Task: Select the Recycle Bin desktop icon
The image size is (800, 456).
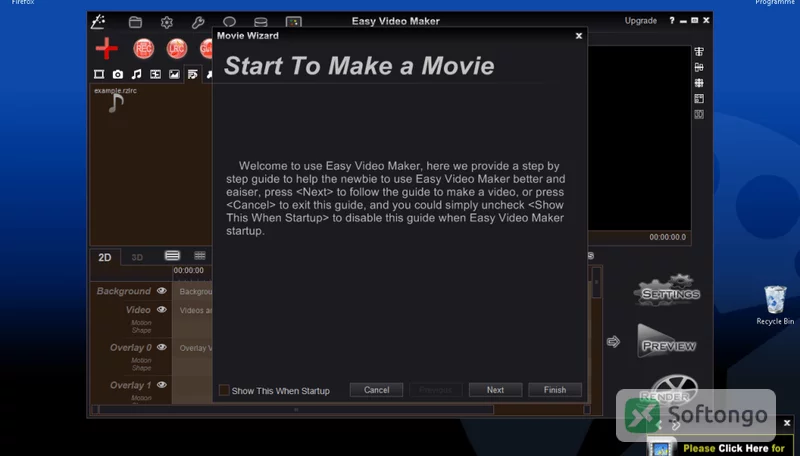Action: click(x=775, y=305)
